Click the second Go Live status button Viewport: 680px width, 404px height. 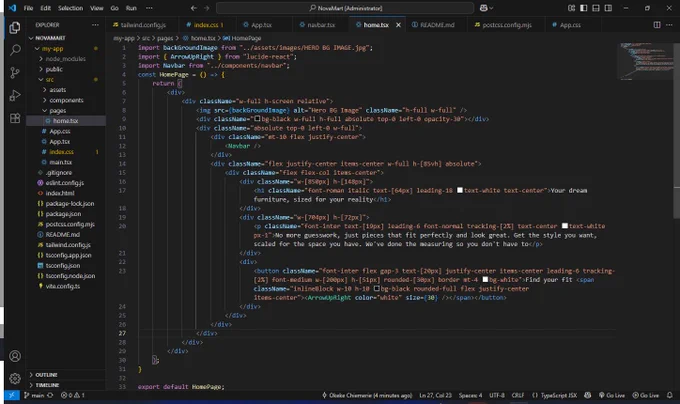(x=646, y=395)
